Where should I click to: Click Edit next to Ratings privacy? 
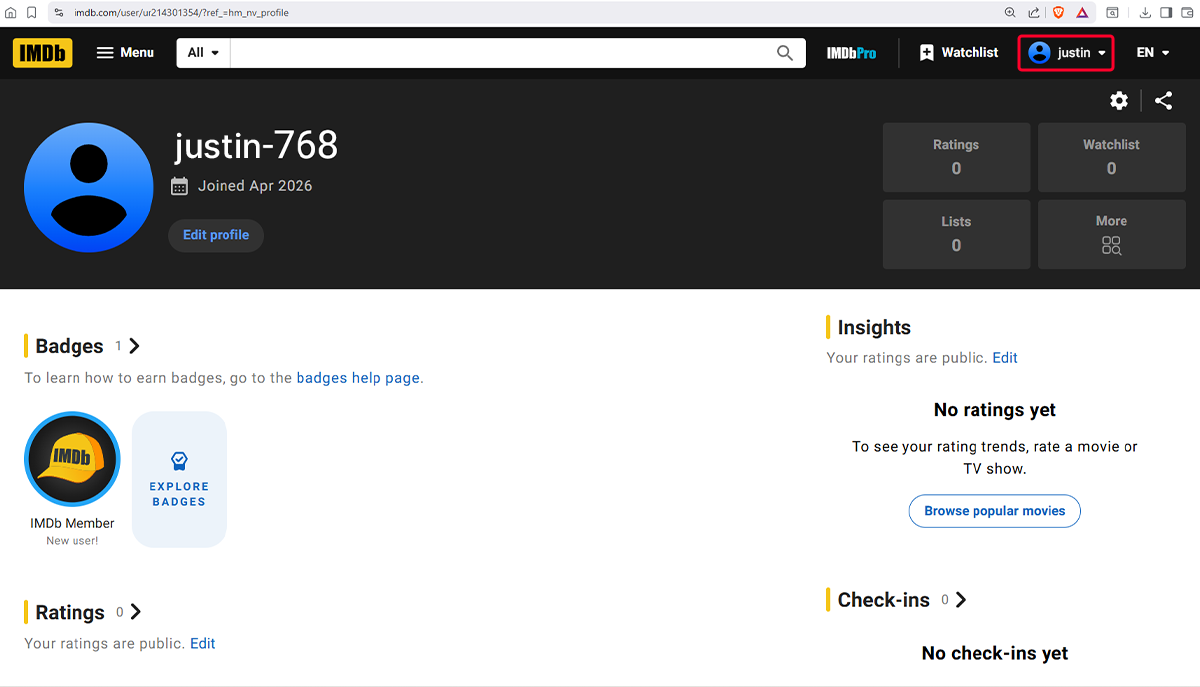click(x=203, y=643)
